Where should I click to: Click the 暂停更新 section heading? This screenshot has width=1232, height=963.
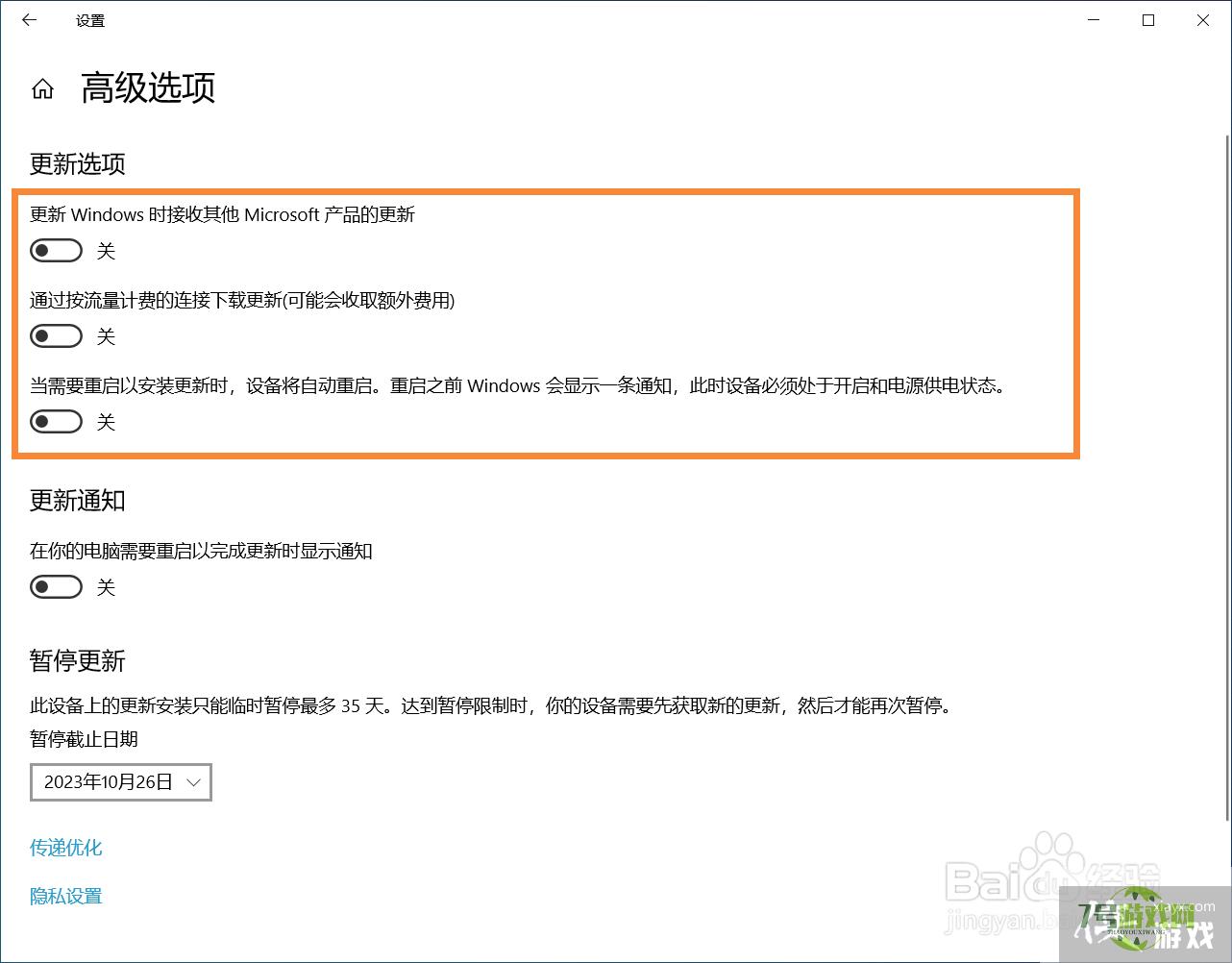[x=78, y=661]
